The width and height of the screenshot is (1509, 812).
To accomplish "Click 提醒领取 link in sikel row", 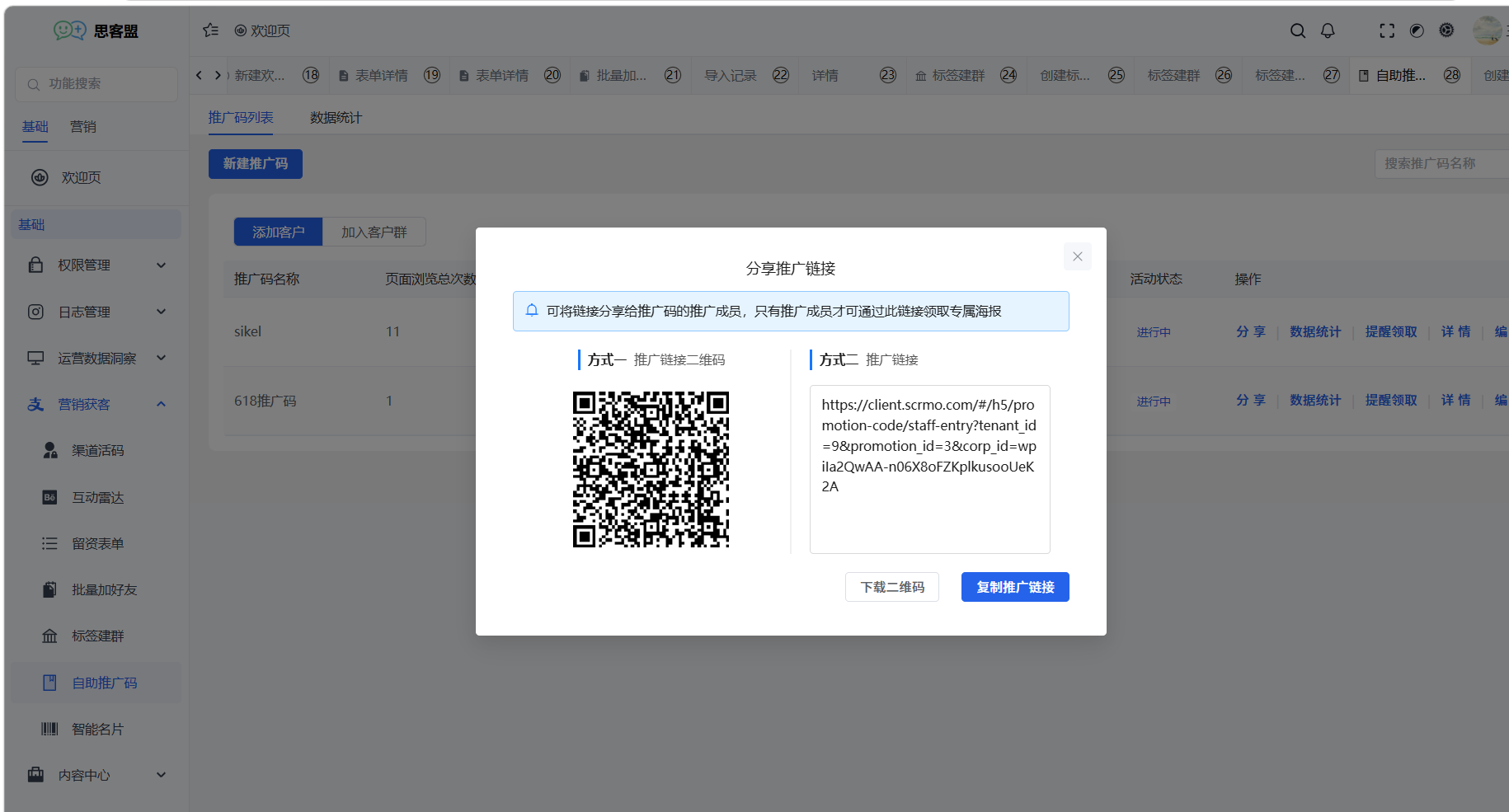I will tap(1391, 331).
